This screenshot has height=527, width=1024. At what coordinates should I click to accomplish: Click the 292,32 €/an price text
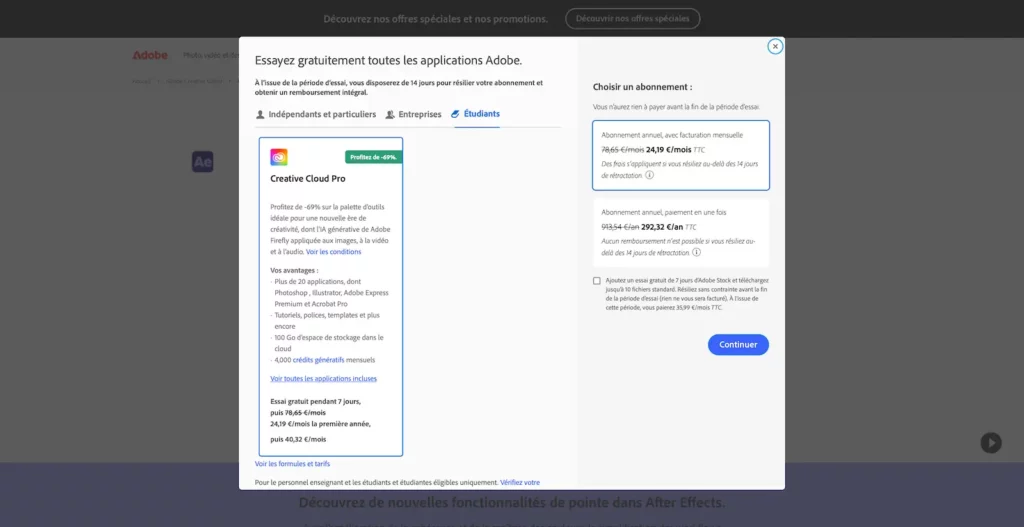[x=662, y=227]
